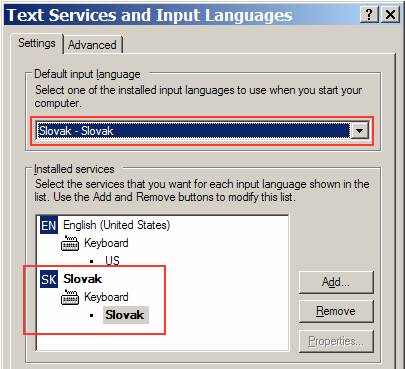Click the Slovak - Slovak combo box field
Viewport: 405px width, 369px height.
[193, 130]
